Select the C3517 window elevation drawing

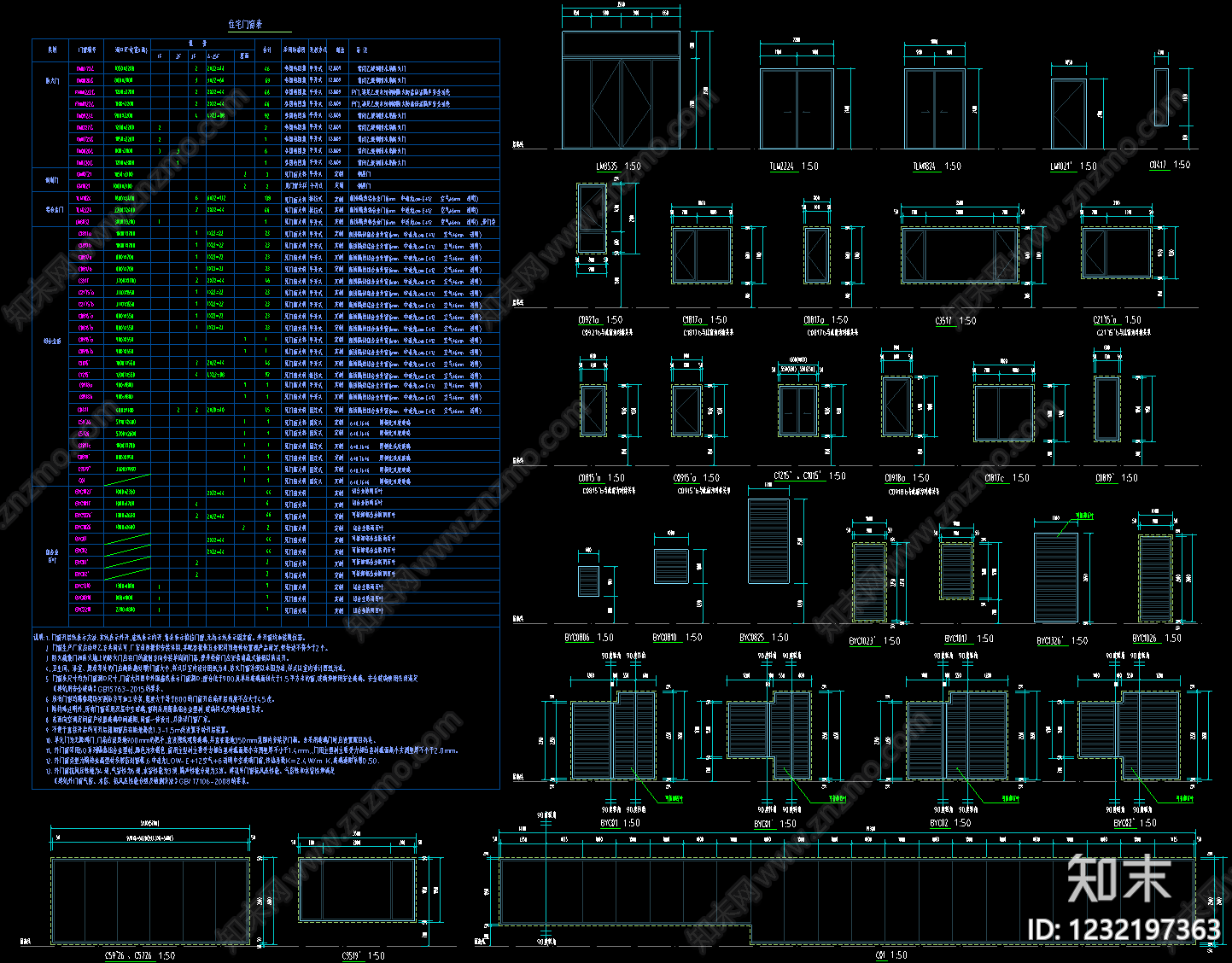tap(960, 255)
